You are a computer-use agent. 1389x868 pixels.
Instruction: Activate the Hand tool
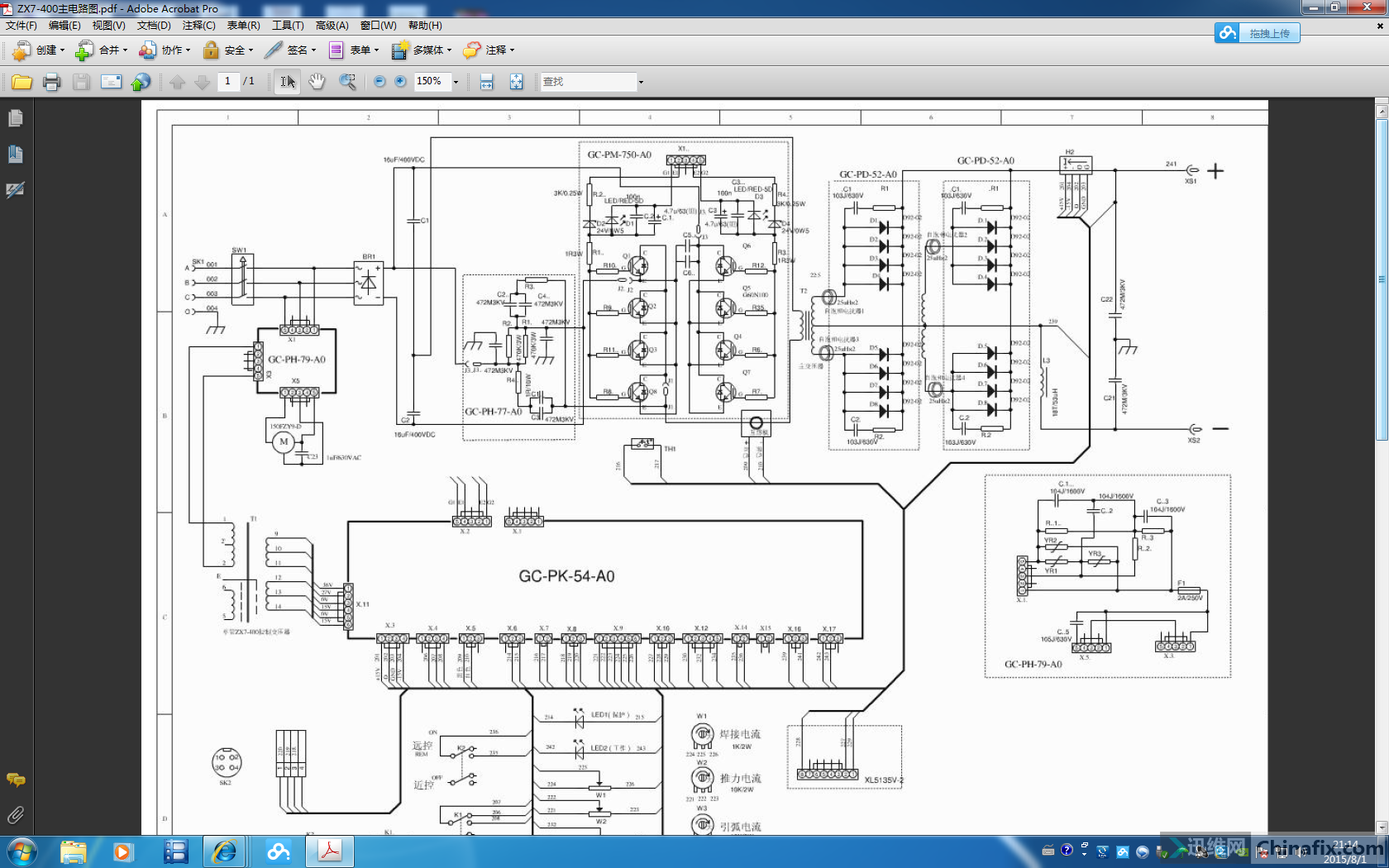coord(317,82)
